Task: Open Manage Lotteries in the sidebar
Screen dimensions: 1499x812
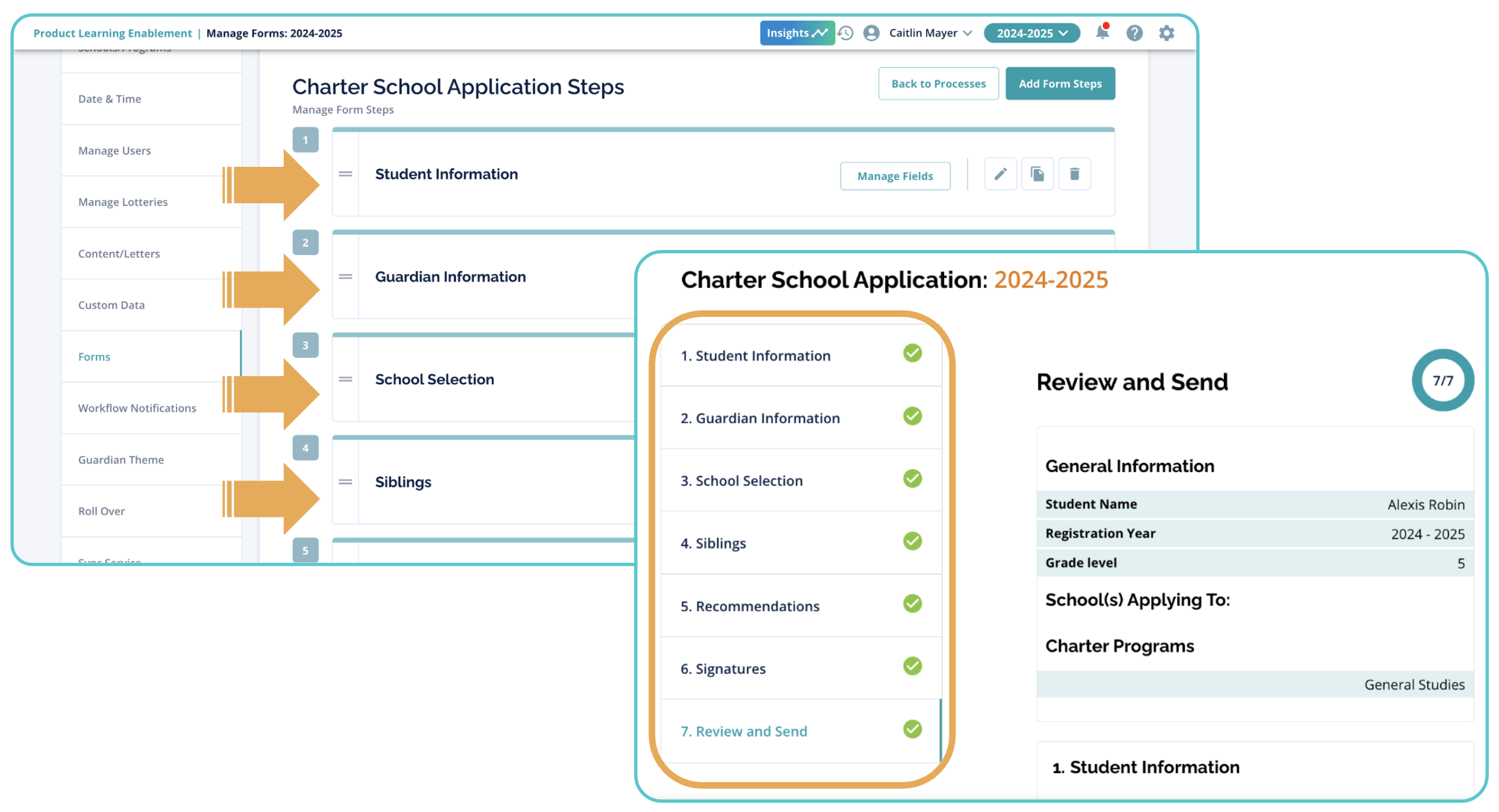Action: pyautogui.click(x=123, y=202)
